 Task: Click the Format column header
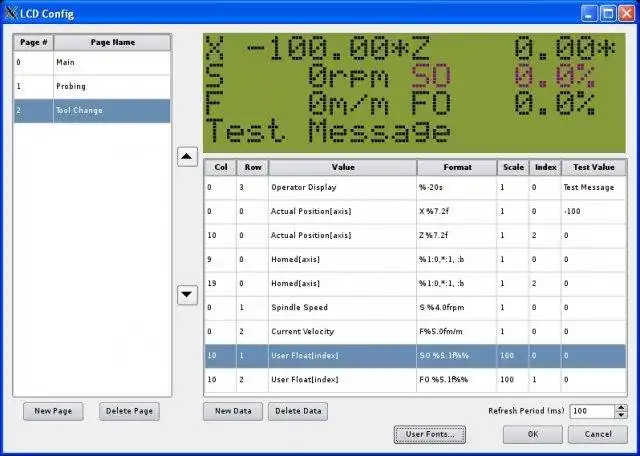457,167
